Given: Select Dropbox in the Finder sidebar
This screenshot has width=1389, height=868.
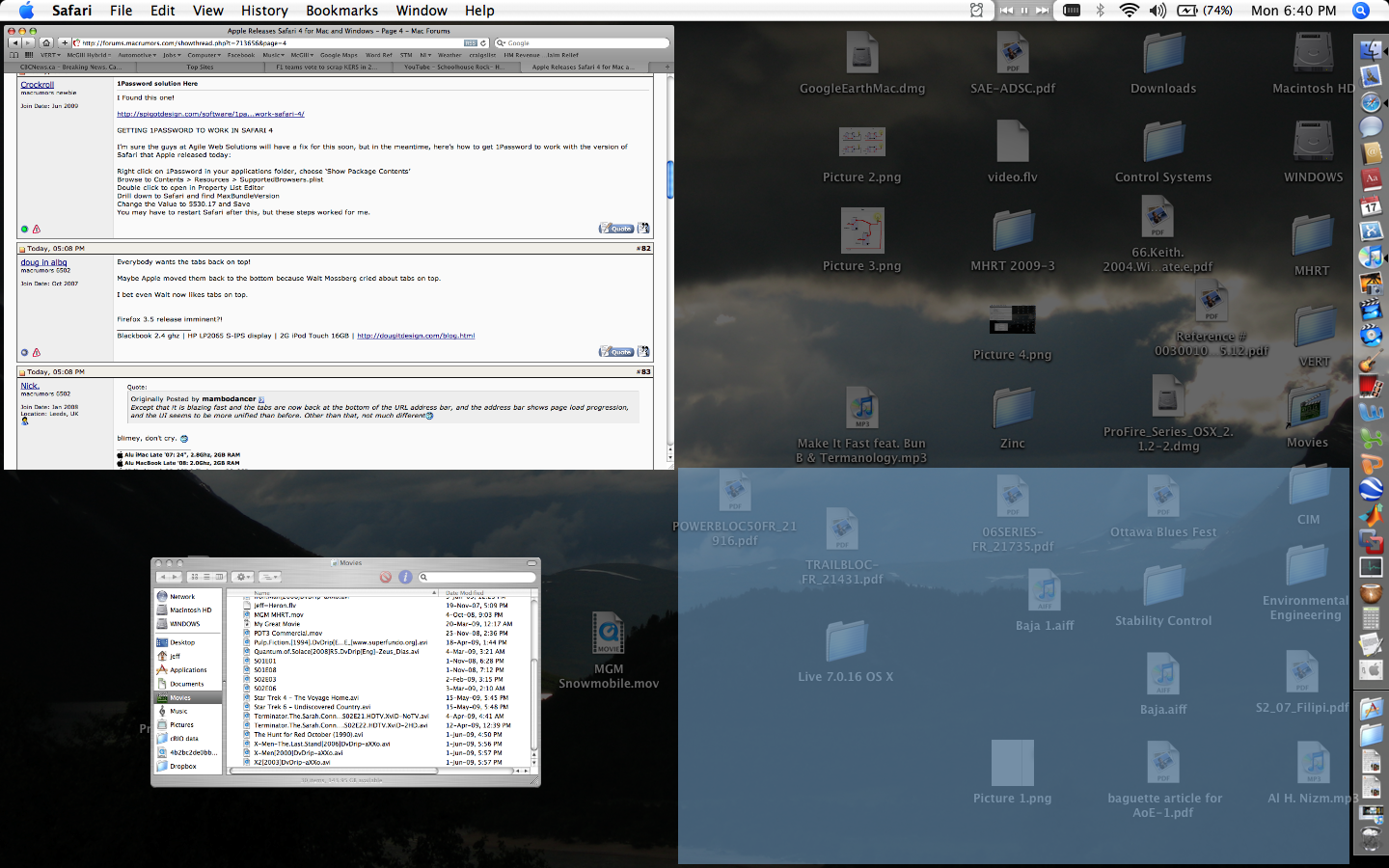Looking at the screenshot, I should pyautogui.click(x=182, y=767).
